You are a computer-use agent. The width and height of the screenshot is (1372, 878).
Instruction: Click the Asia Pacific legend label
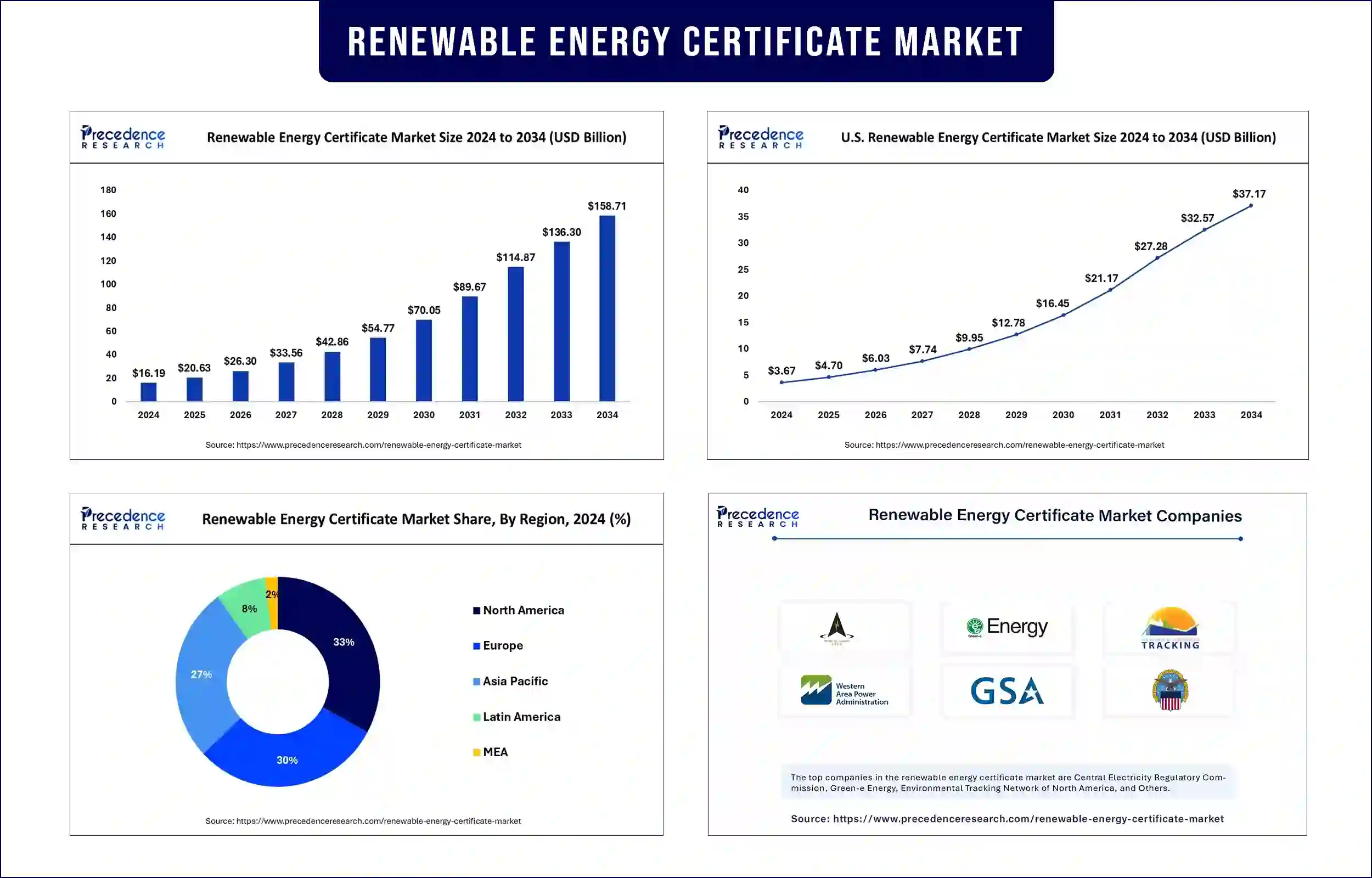tap(515, 682)
